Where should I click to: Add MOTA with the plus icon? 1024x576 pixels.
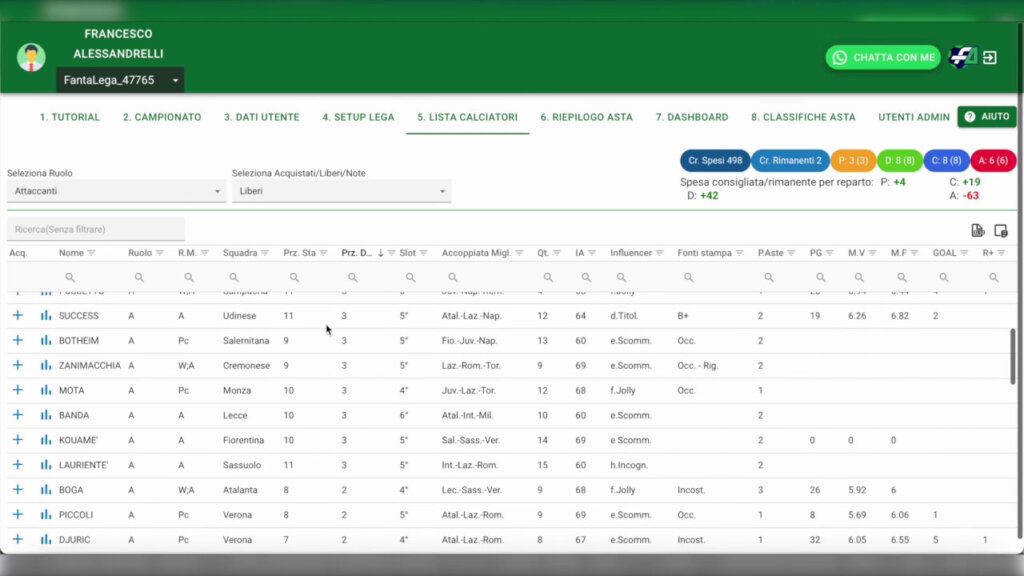pyautogui.click(x=18, y=390)
